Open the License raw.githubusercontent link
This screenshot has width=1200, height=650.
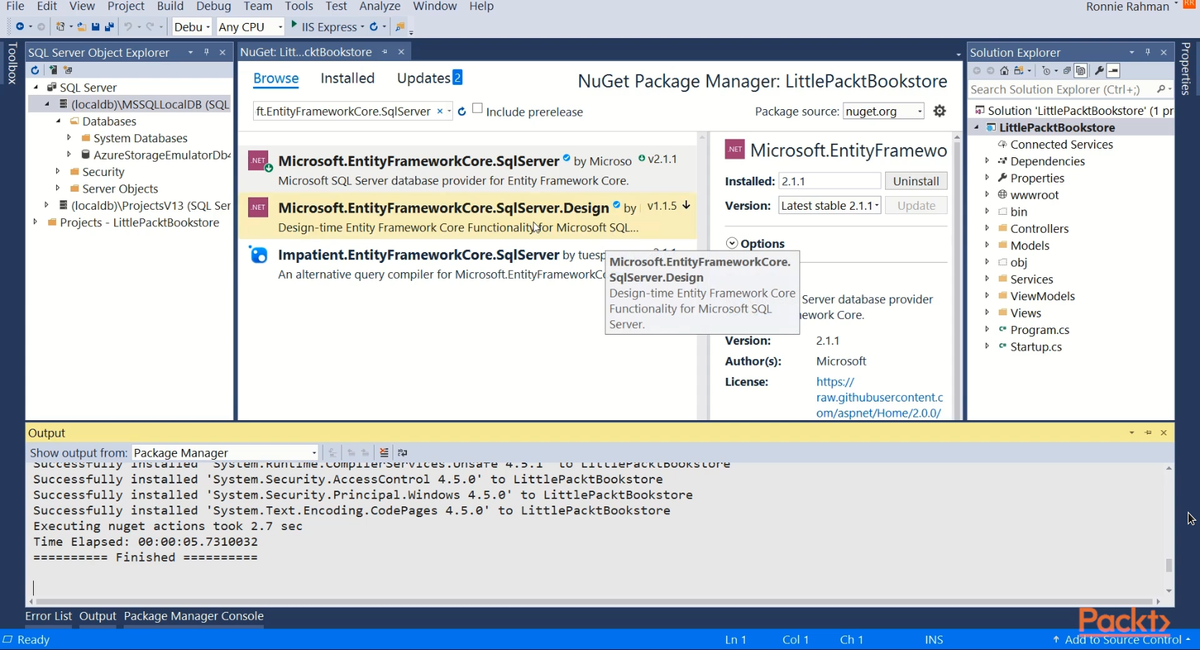tap(879, 397)
